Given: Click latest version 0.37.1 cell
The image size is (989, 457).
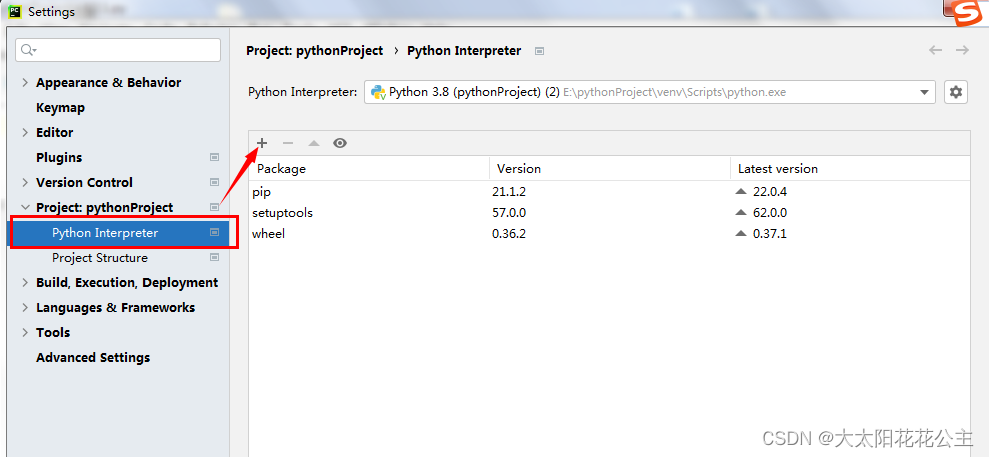Looking at the screenshot, I should tap(770, 234).
